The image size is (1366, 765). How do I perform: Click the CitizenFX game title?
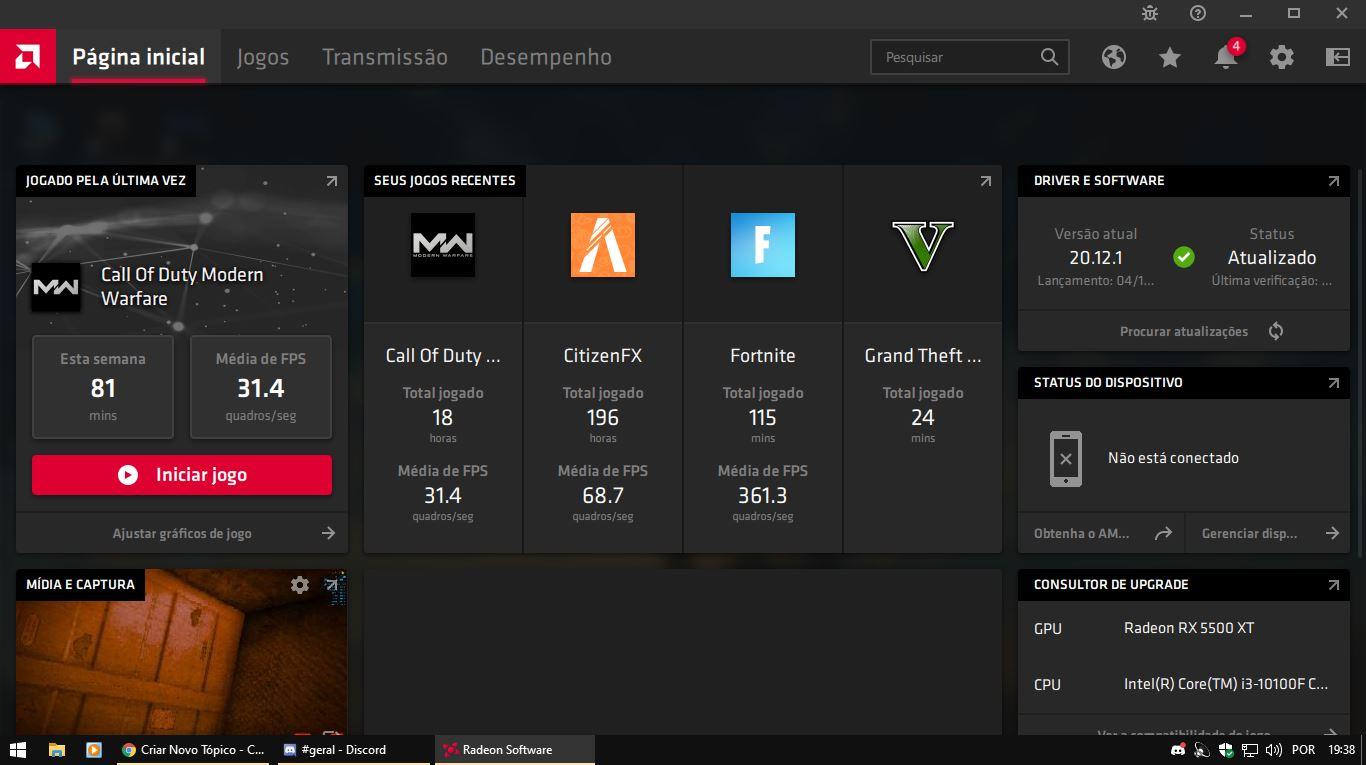pos(603,356)
